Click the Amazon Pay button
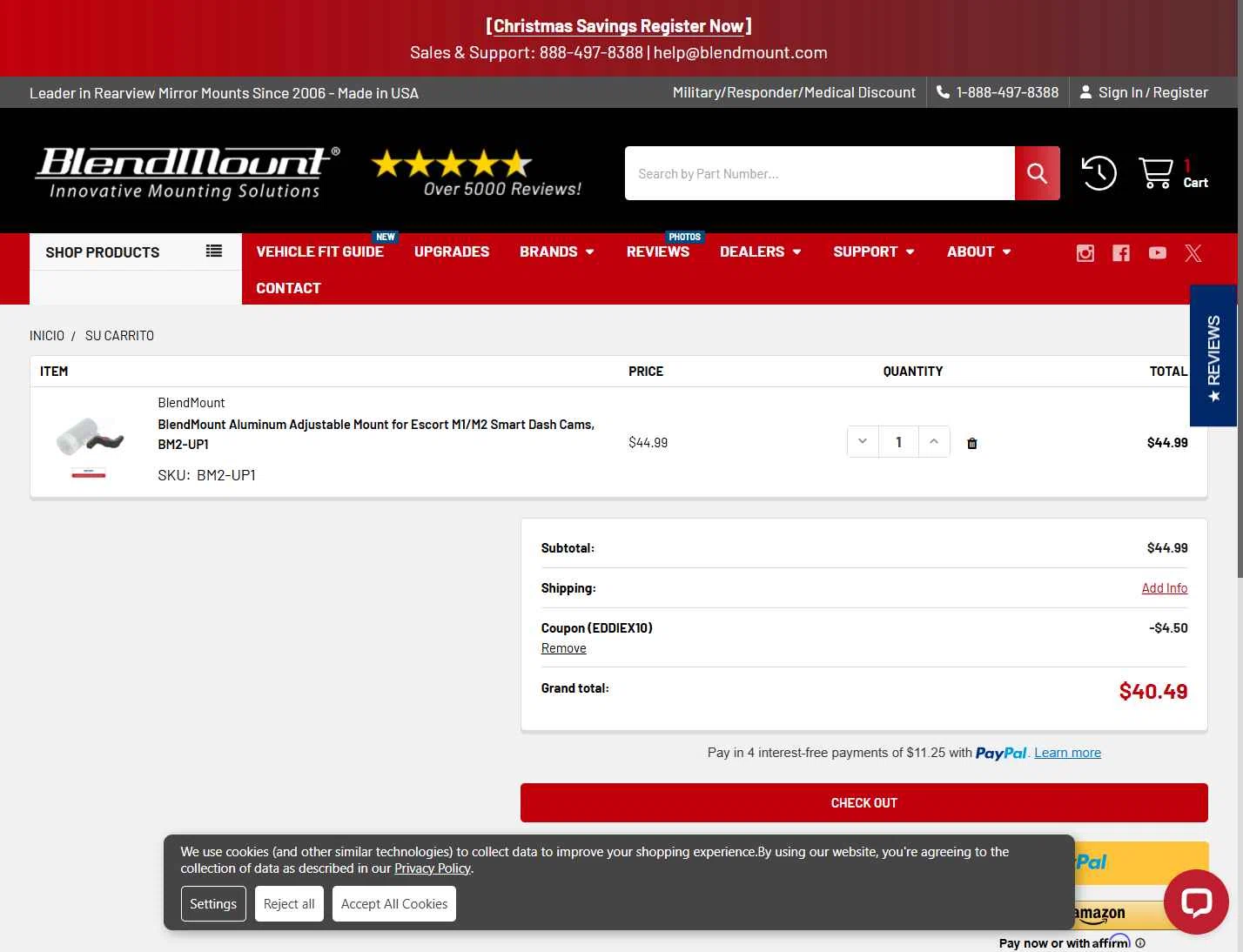 [x=1120, y=915]
